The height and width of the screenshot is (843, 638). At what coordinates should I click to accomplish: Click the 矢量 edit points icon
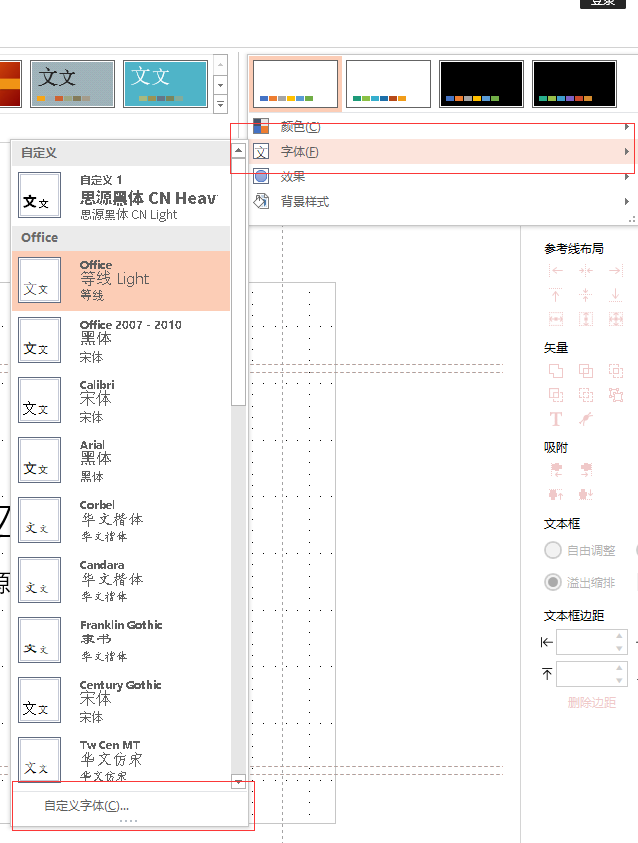pos(616,395)
